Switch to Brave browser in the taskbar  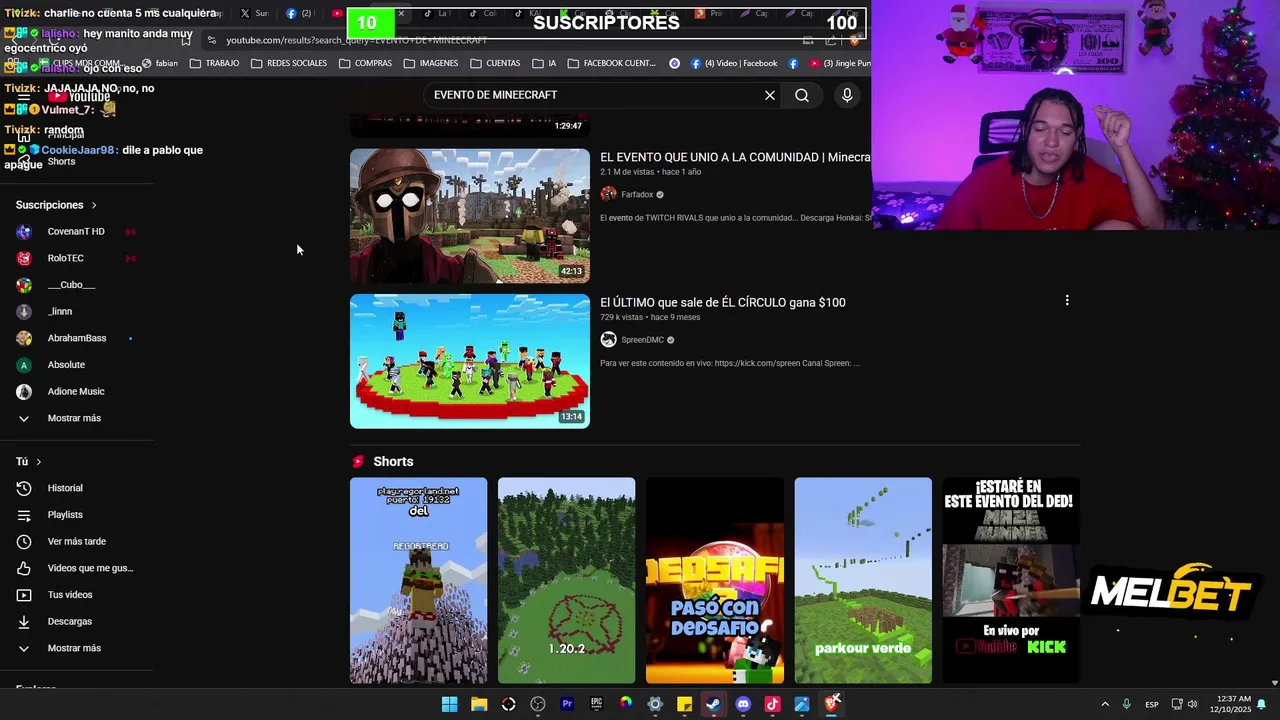(x=831, y=704)
